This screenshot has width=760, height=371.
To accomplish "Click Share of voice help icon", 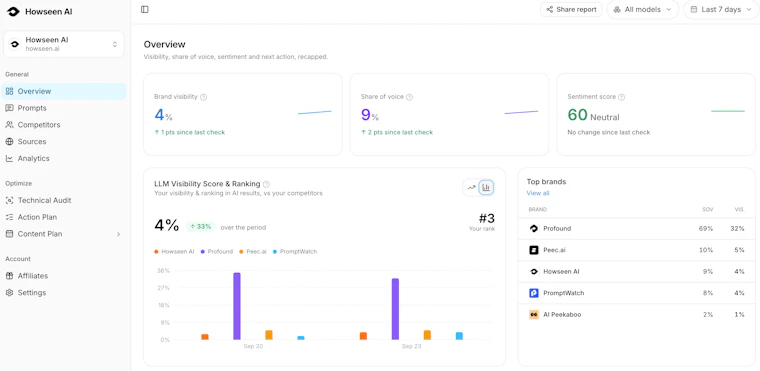I will 410,97.
